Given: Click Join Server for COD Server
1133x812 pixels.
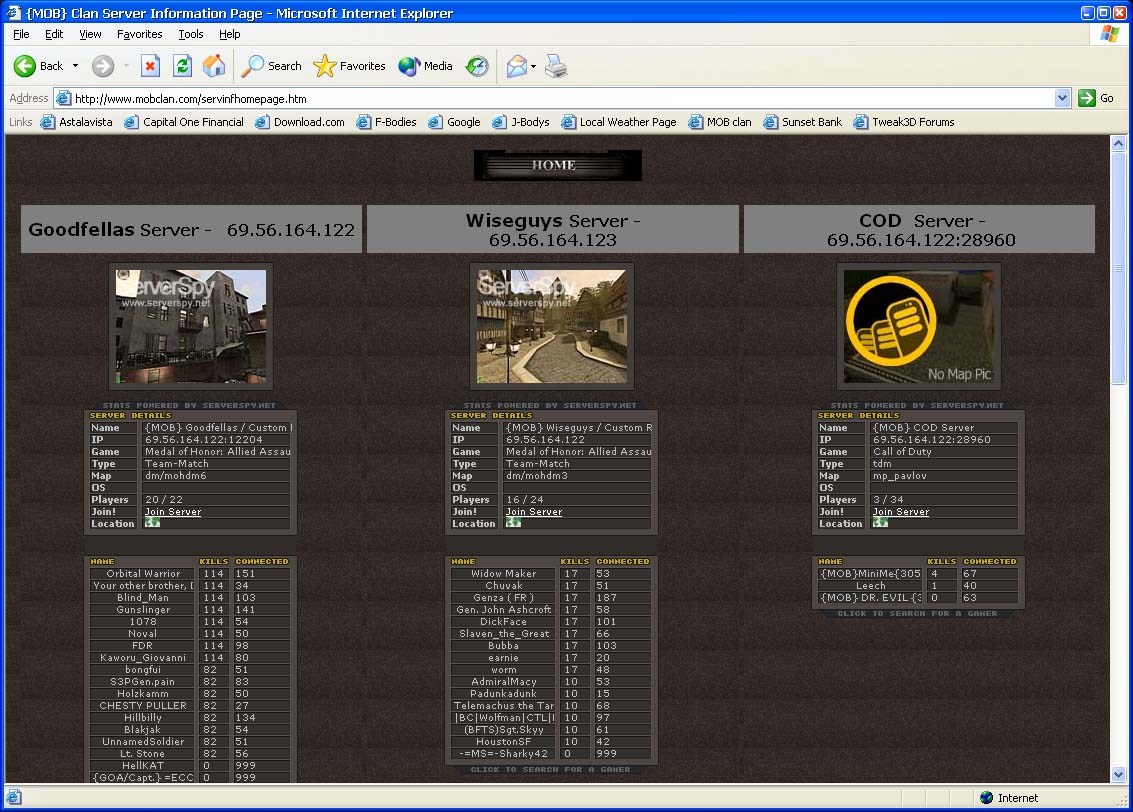Looking at the screenshot, I should coord(901,511).
